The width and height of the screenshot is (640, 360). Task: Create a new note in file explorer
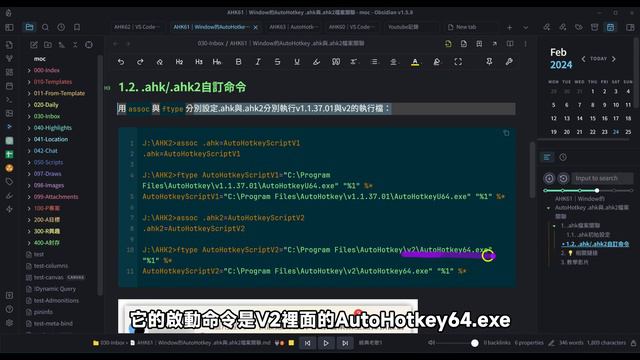[34, 45]
